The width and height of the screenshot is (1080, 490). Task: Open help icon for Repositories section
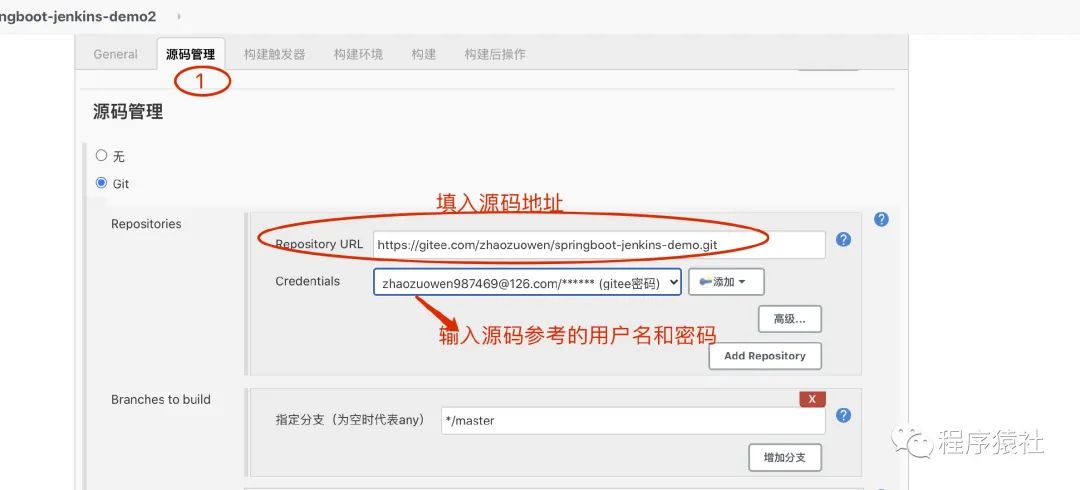pos(881,219)
